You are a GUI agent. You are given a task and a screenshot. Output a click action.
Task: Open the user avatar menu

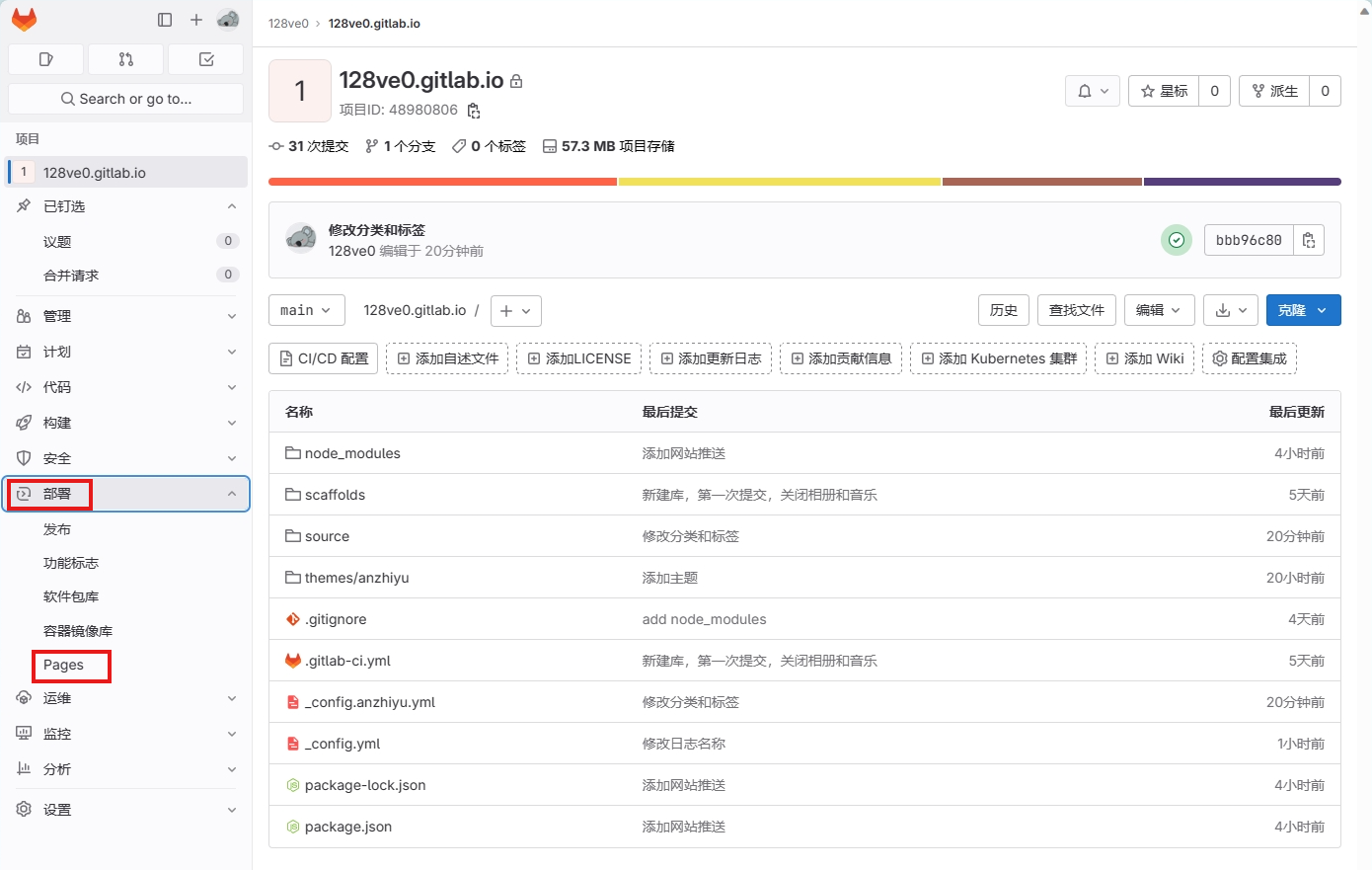pos(228,20)
